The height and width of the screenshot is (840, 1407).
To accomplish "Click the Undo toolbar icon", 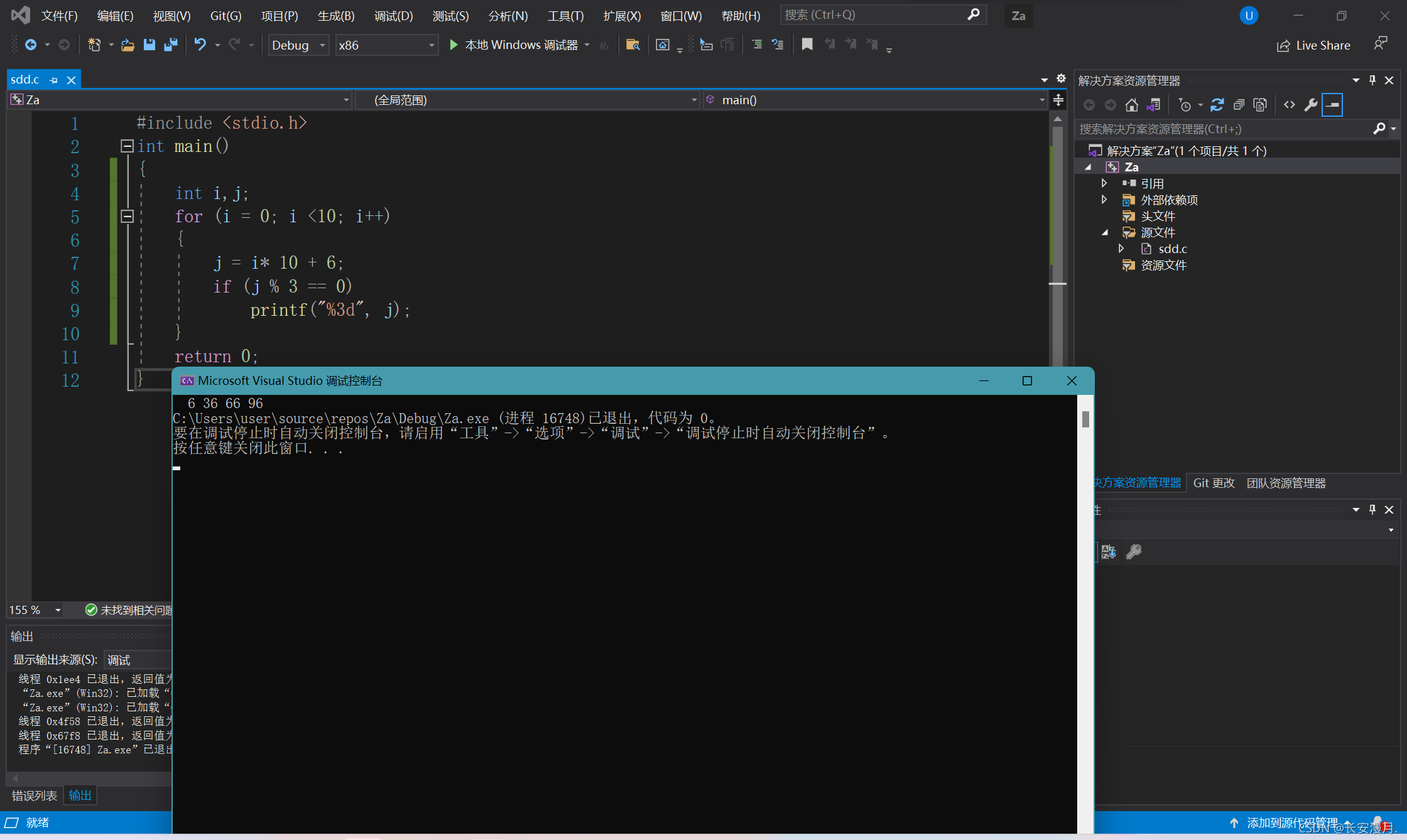I will click(x=200, y=45).
